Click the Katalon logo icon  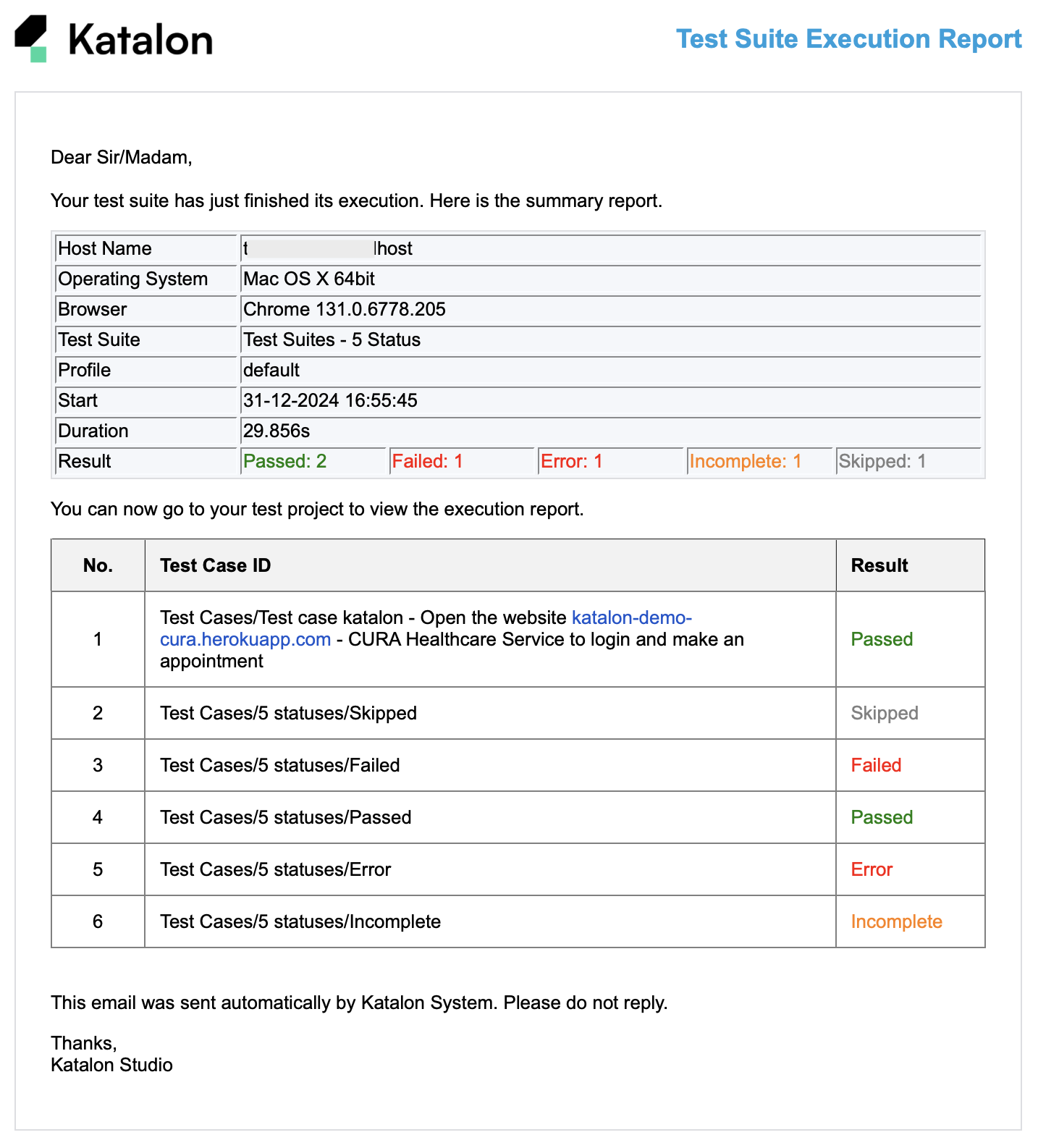click(x=30, y=38)
